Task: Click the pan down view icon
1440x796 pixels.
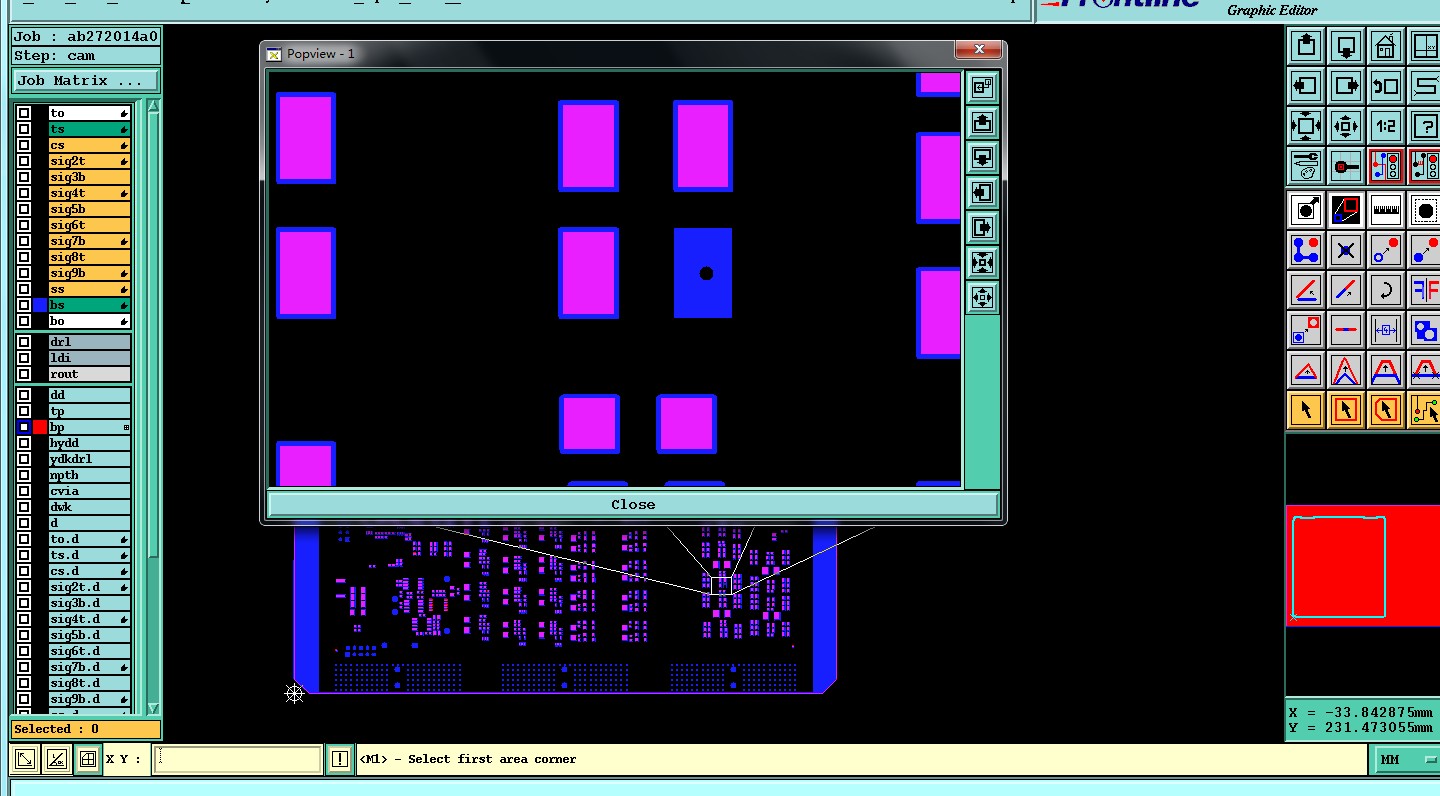Action: tap(1346, 46)
